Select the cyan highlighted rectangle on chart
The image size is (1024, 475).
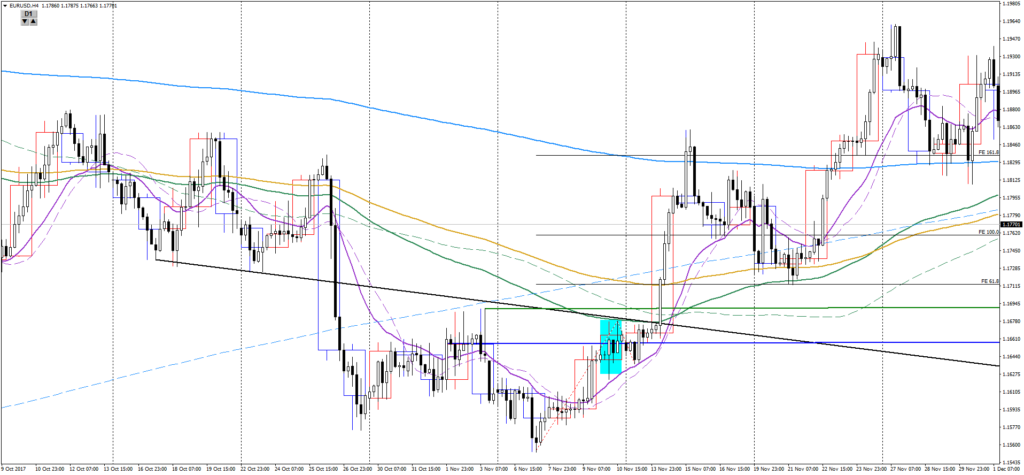coord(610,346)
